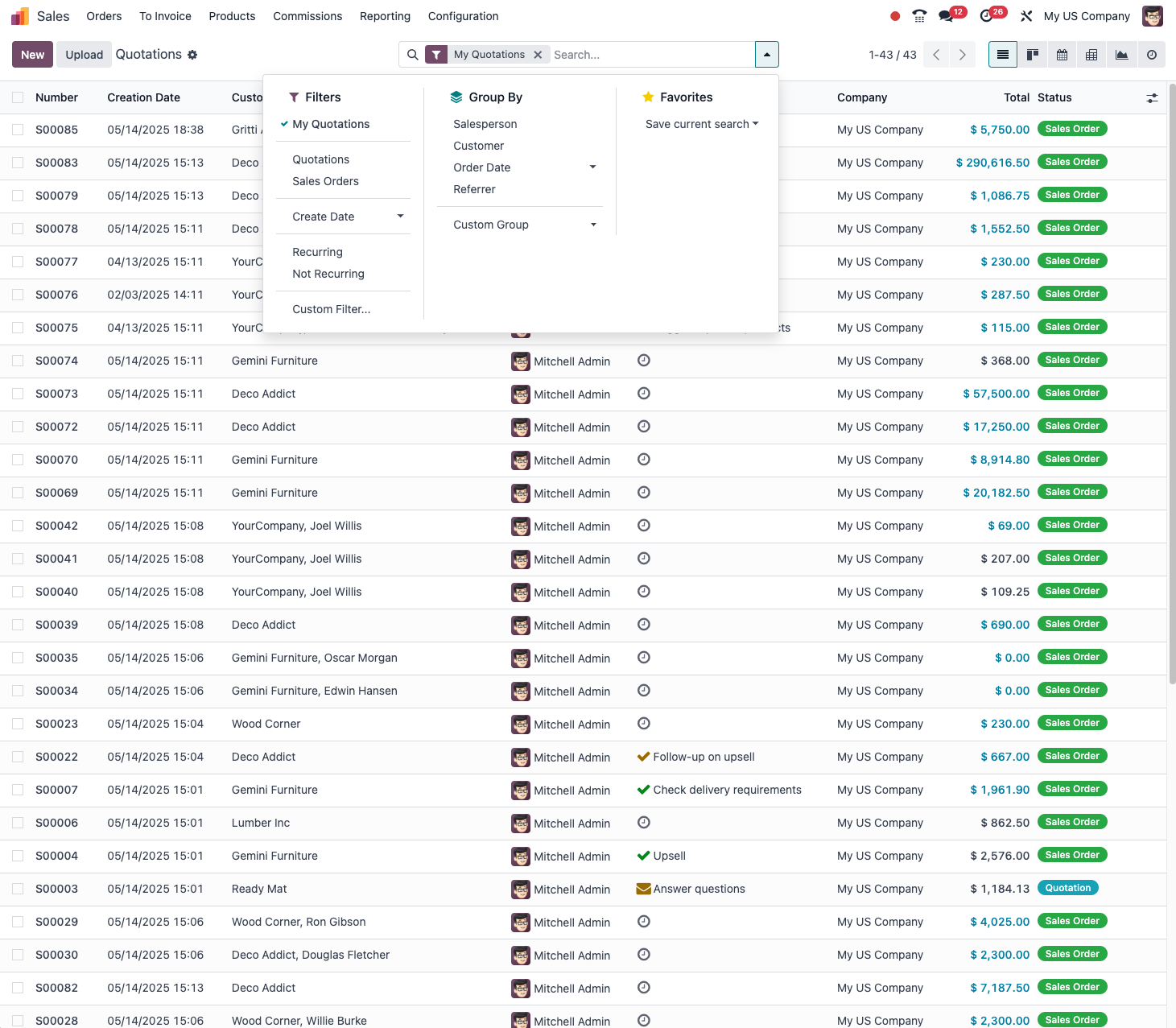This screenshot has height=1028, width=1176.
Task: Open the user avatar menu
Action: tap(1153, 16)
